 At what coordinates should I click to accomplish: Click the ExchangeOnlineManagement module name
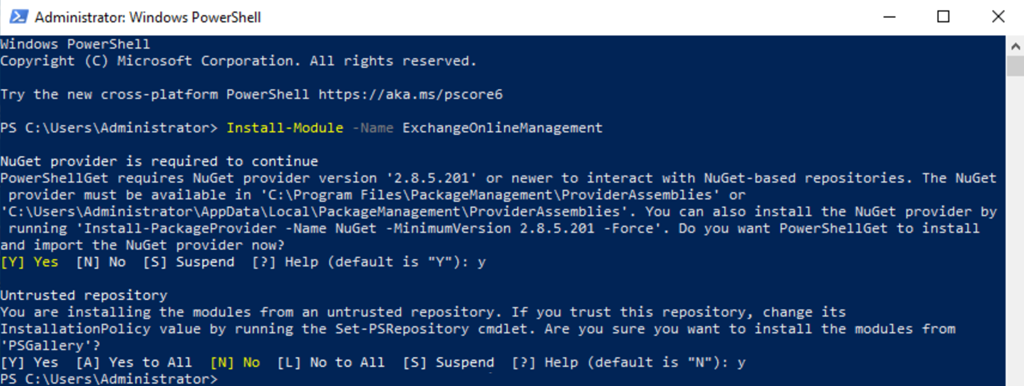tap(503, 128)
